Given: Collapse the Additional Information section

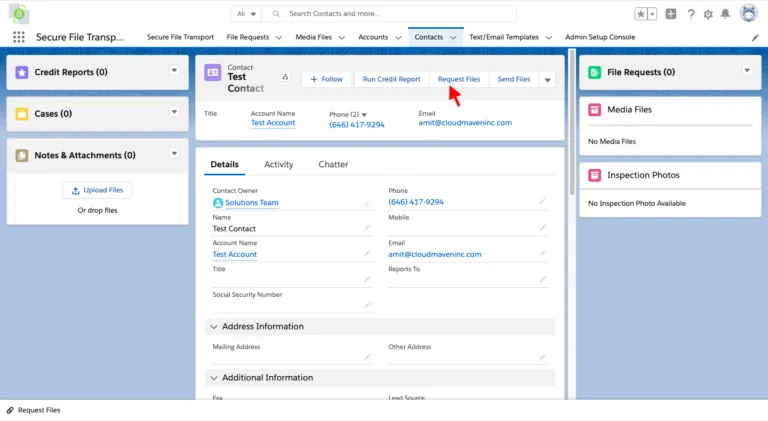Looking at the screenshot, I should point(214,378).
